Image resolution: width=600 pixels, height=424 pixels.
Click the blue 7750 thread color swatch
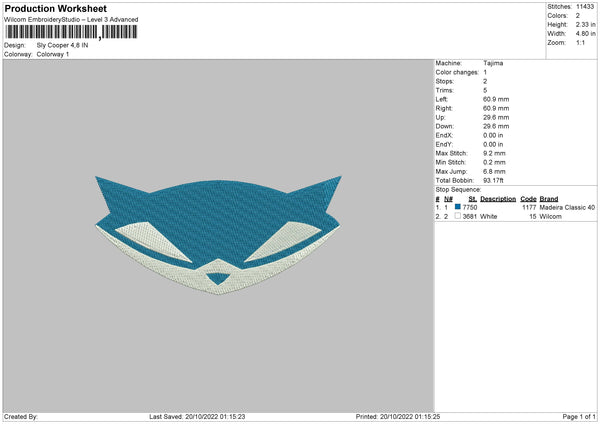458,207
